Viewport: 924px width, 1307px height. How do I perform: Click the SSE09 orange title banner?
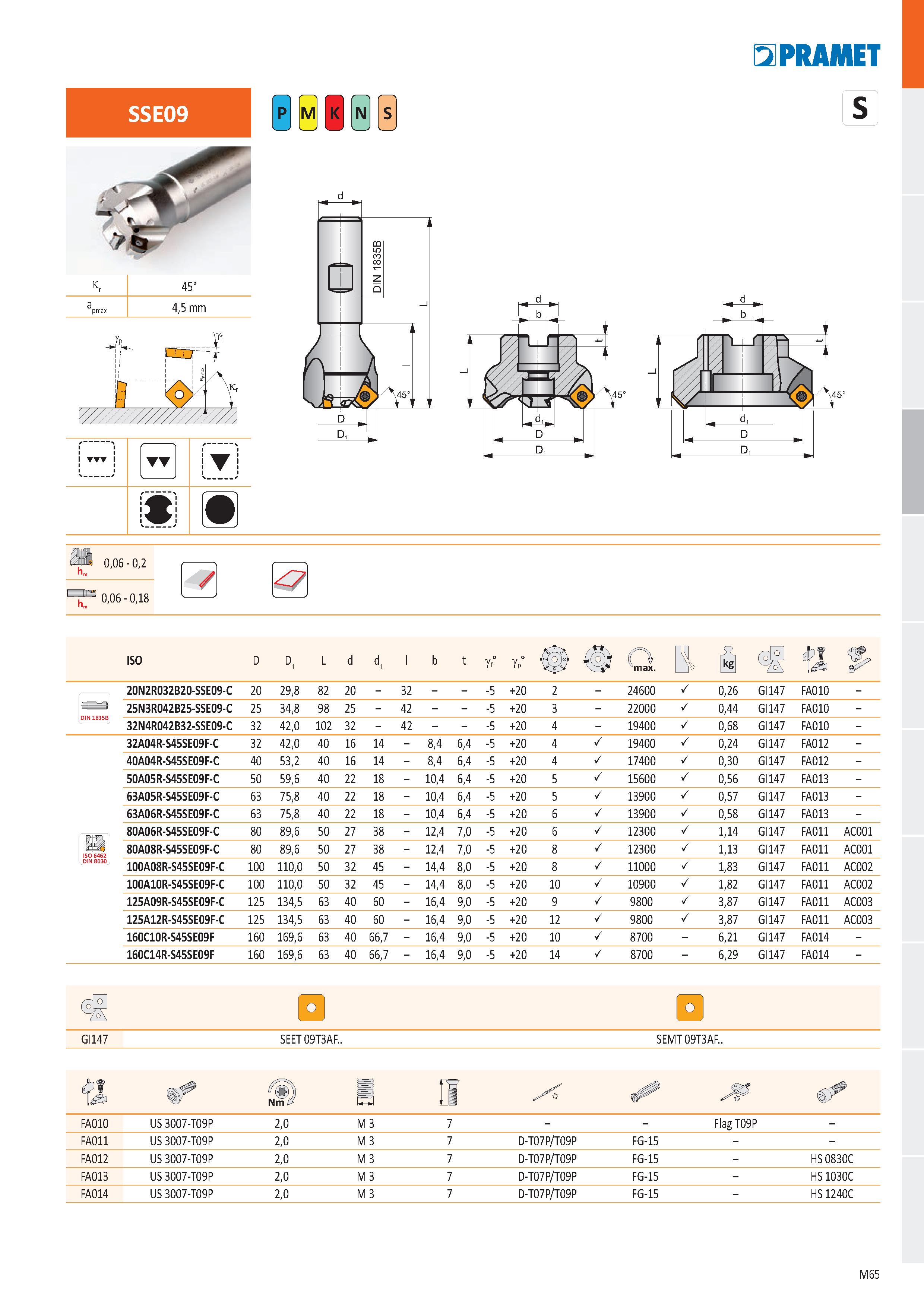158,113
